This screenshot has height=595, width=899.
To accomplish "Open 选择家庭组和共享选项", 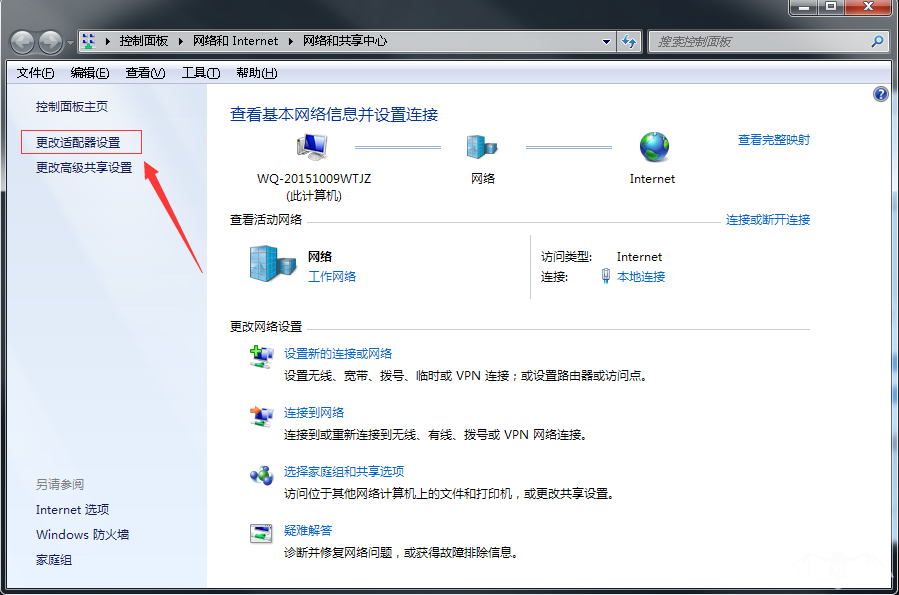I will 344,472.
